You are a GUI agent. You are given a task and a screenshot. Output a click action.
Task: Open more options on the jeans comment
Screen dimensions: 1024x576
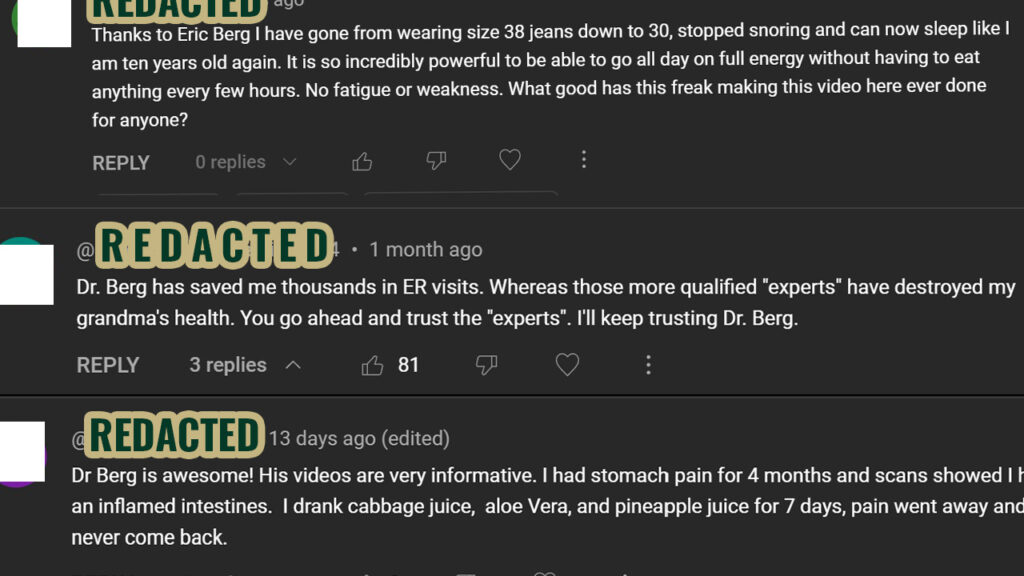coord(584,160)
